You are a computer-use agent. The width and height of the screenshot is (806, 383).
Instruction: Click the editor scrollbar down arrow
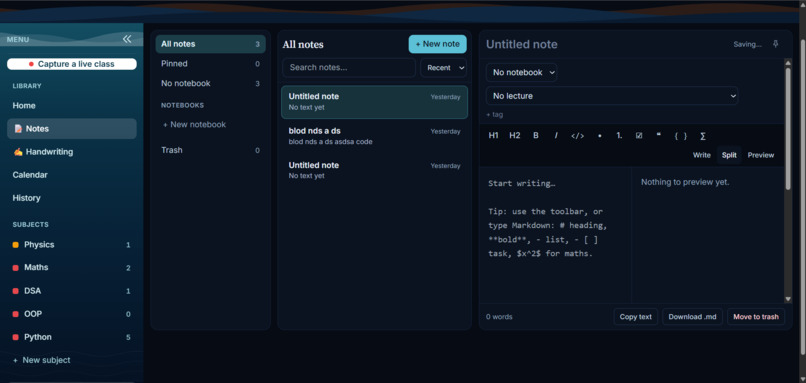(789, 299)
